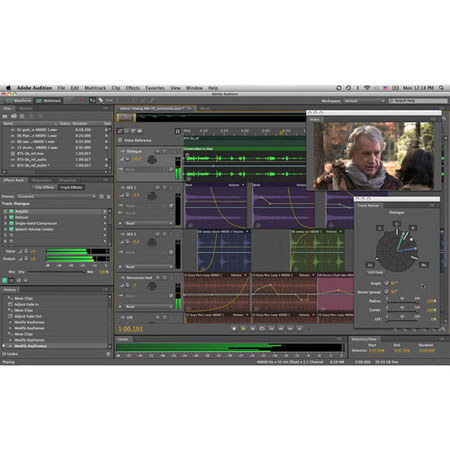Image resolution: width=450 pixels, height=450 pixels.
Task: Toggle power for the Amplify effect
Action: (11, 211)
